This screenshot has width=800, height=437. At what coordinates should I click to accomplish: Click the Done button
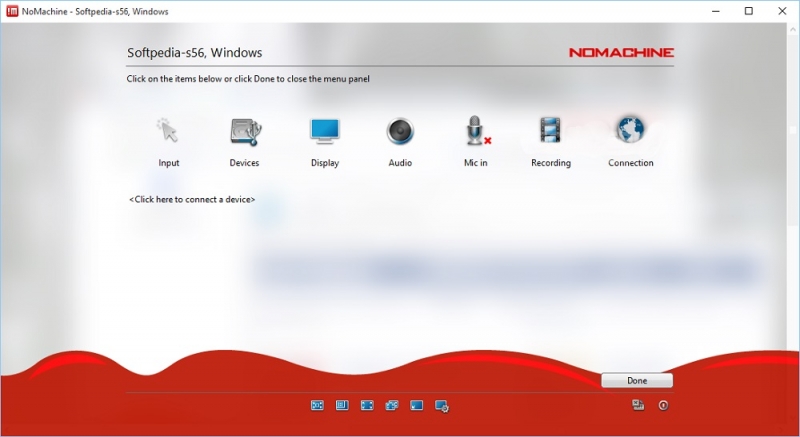point(637,380)
